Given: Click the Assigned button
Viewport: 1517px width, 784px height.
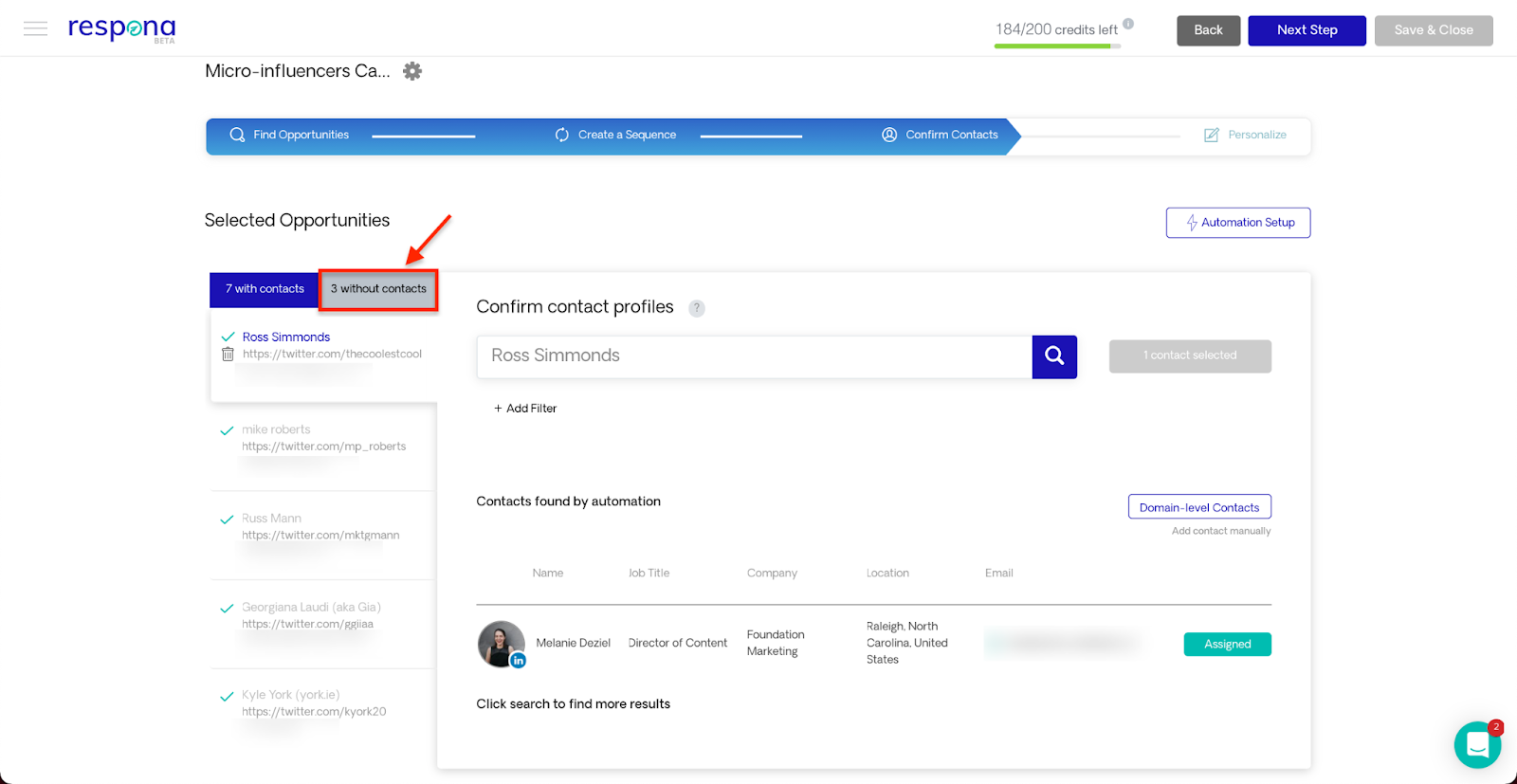Looking at the screenshot, I should coord(1228,645).
